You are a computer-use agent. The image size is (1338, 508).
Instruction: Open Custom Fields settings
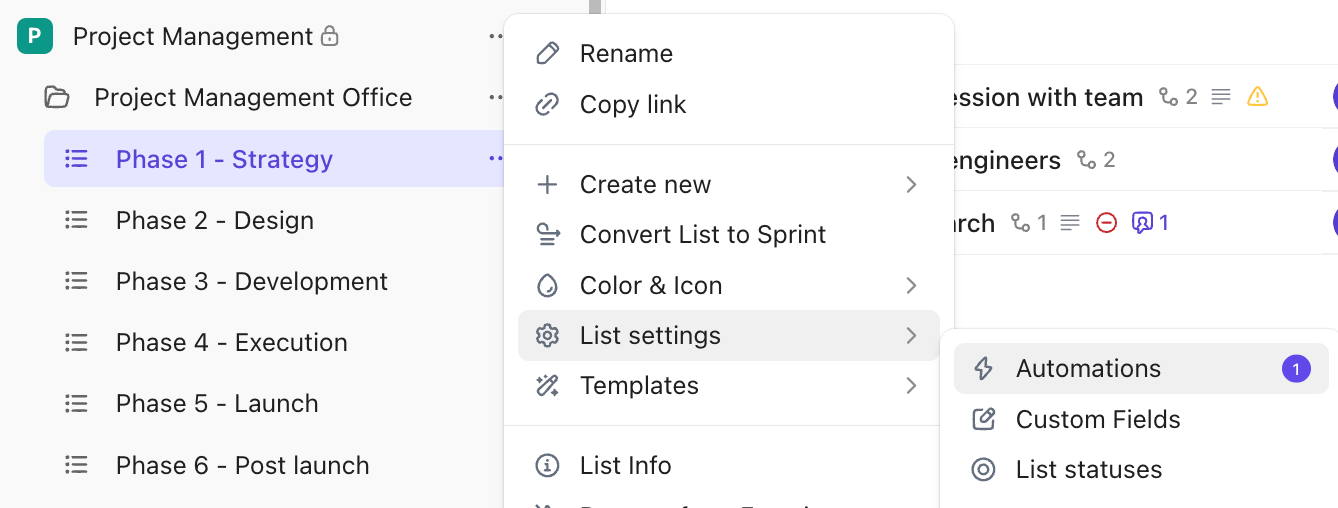[x=1097, y=420]
